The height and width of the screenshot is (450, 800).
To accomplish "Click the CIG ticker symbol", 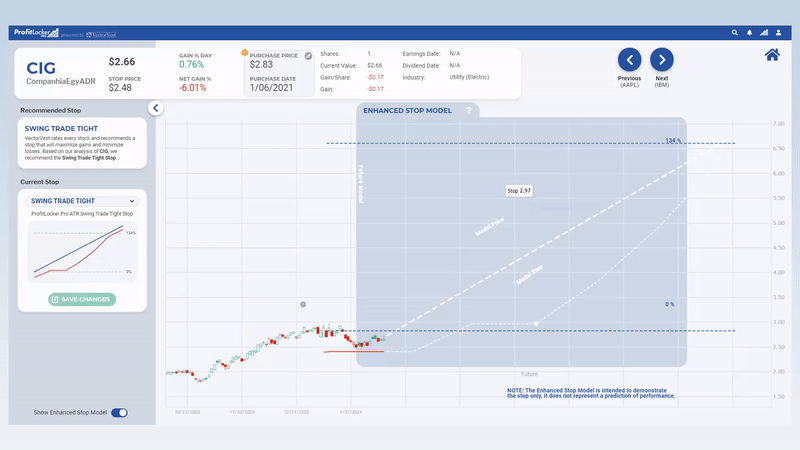I will pos(41,68).
